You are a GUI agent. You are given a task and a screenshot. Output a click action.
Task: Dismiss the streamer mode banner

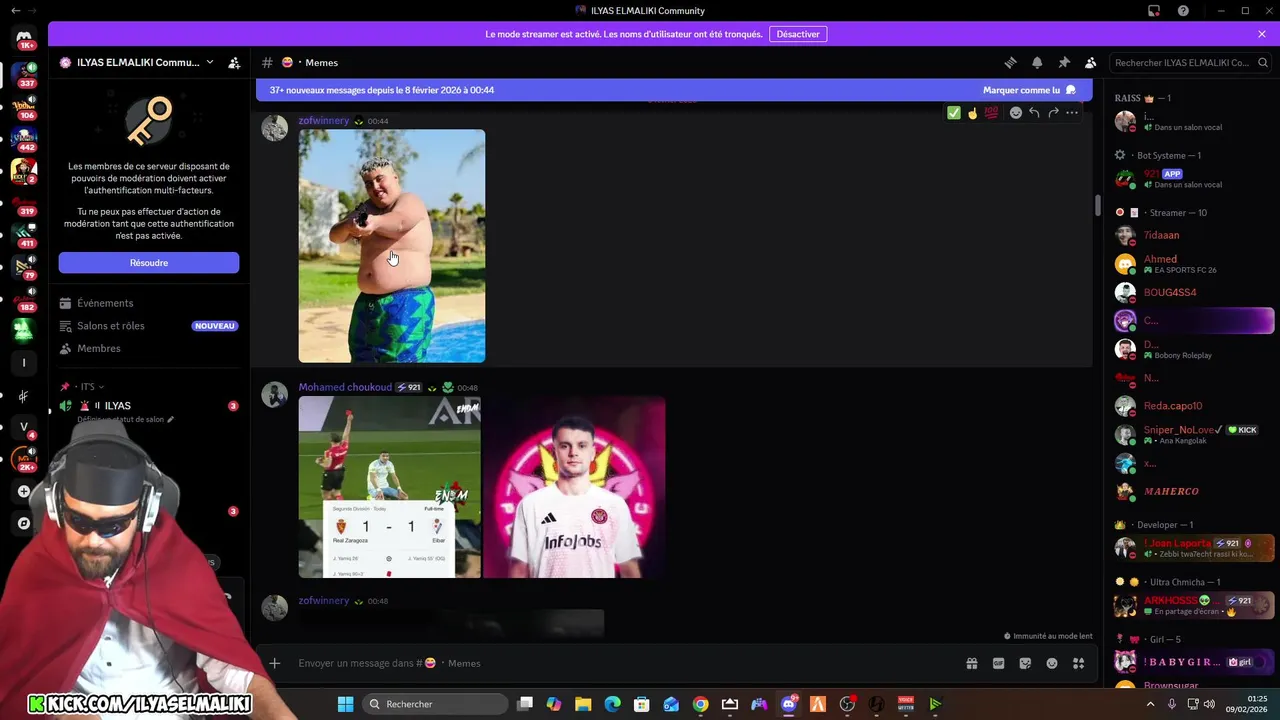click(x=1262, y=34)
